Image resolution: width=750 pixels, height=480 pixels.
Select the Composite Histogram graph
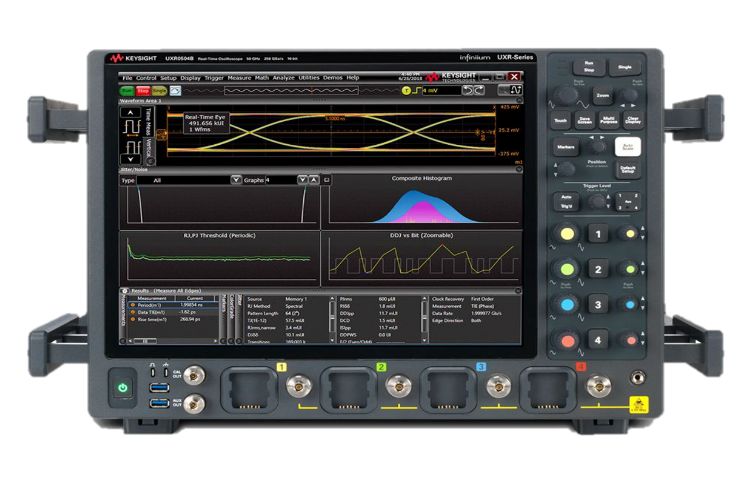[x=421, y=200]
